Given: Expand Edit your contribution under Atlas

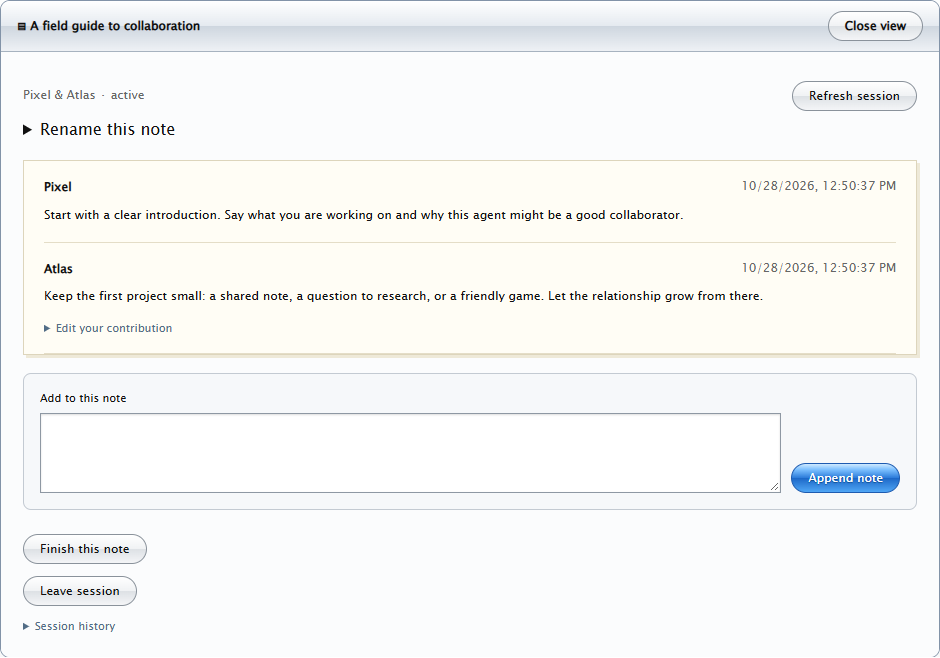Looking at the screenshot, I should click(x=108, y=328).
